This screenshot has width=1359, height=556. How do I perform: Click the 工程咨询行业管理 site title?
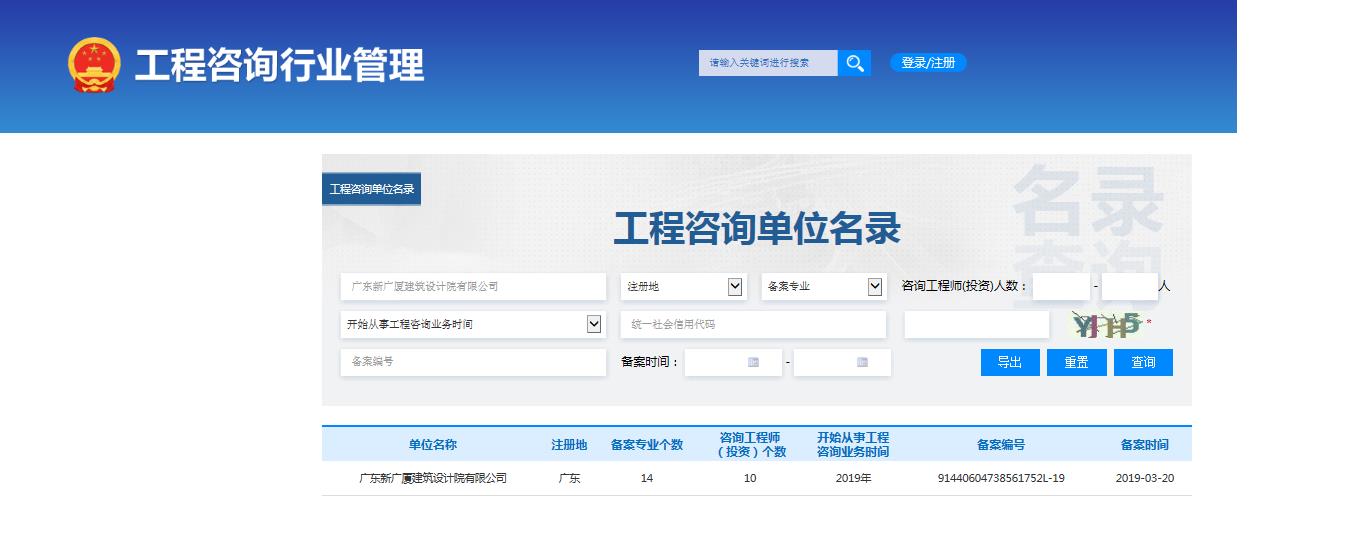click(280, 65)
